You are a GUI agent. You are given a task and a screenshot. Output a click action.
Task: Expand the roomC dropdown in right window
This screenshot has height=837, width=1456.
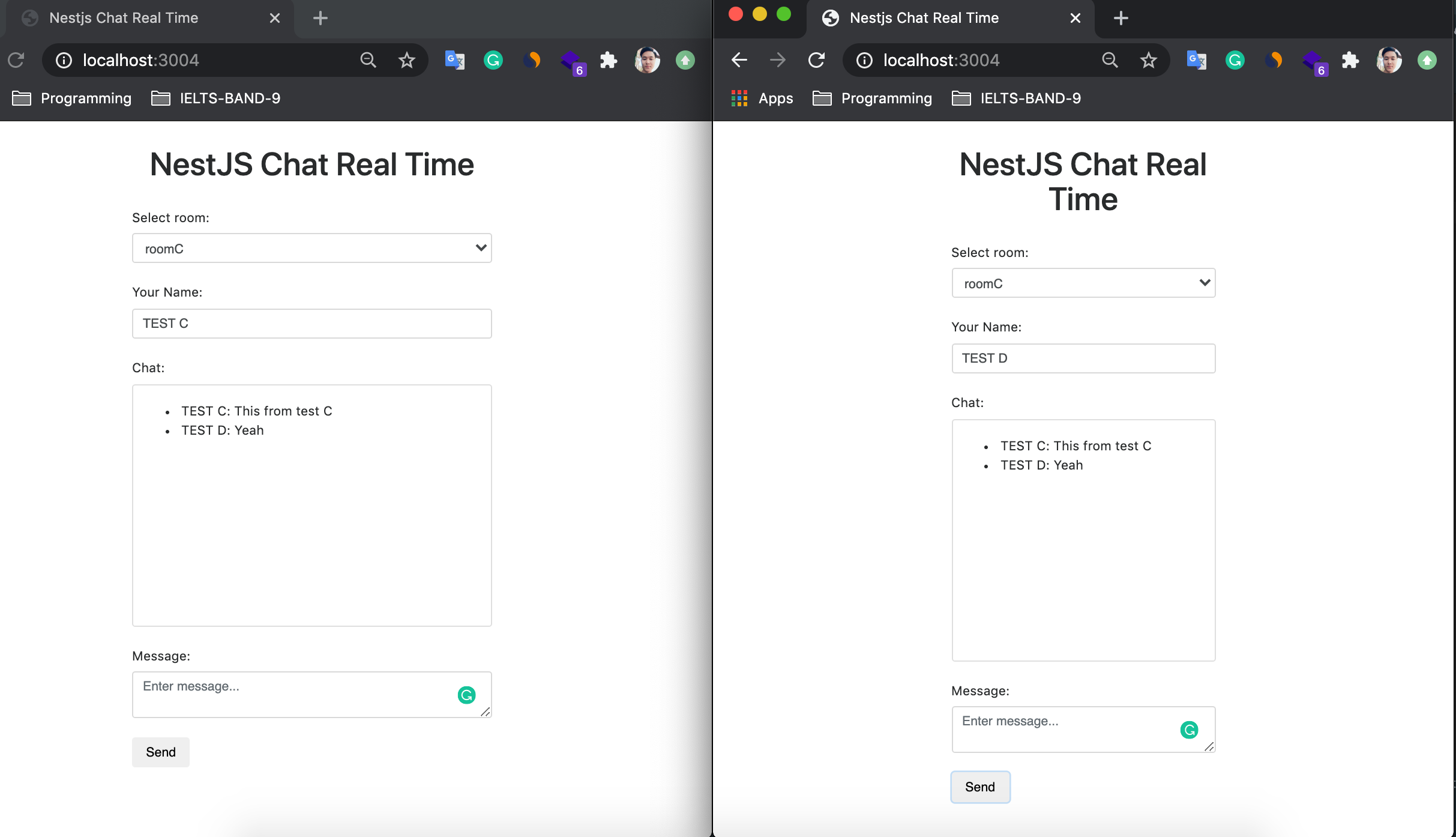click(1083, 283)
